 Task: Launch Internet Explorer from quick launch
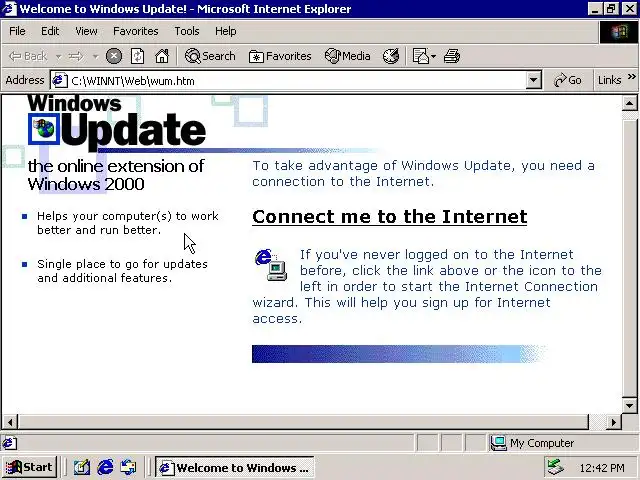[x=105, y=467]
